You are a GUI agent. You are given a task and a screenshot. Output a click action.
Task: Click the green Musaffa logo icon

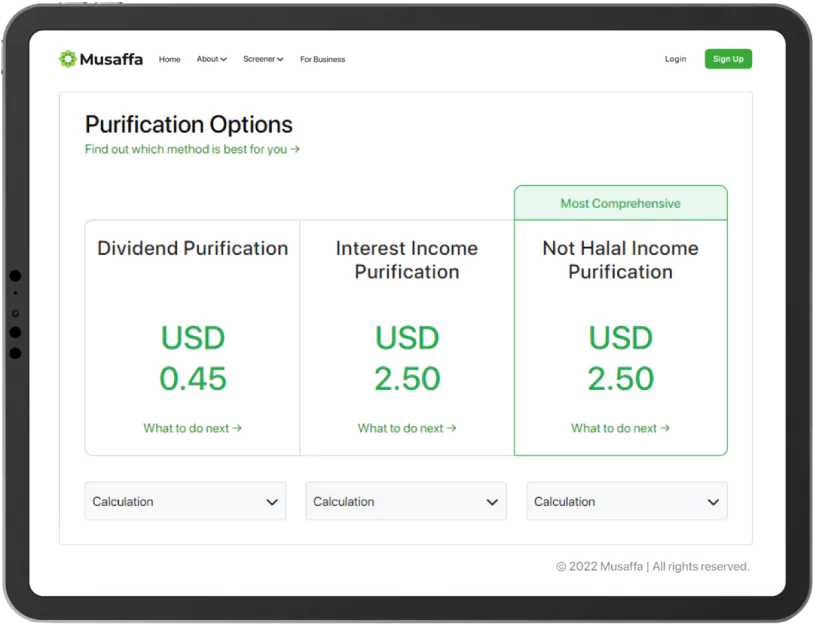(67, 59)
